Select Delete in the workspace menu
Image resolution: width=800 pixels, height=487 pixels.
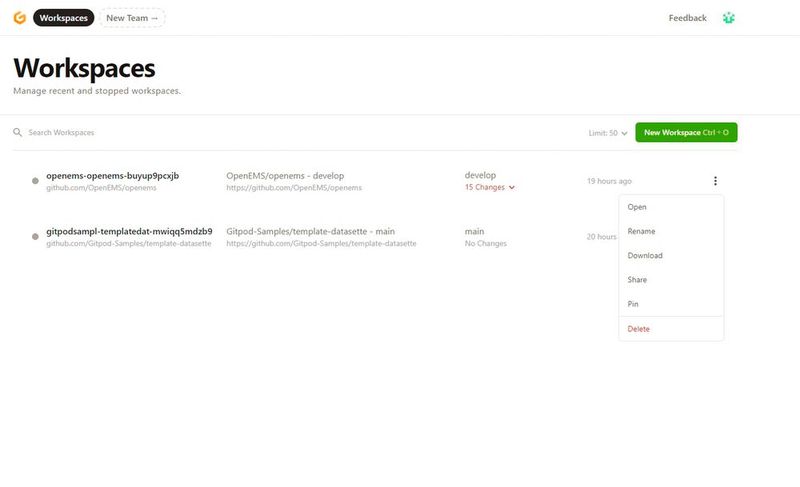671,329
